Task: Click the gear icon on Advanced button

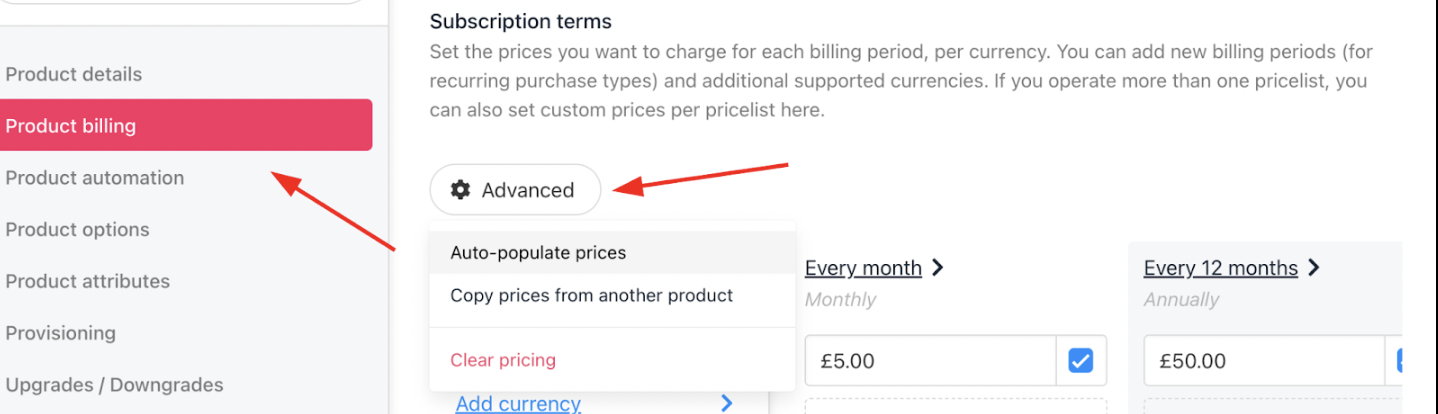Action: (x=460, y=190)
